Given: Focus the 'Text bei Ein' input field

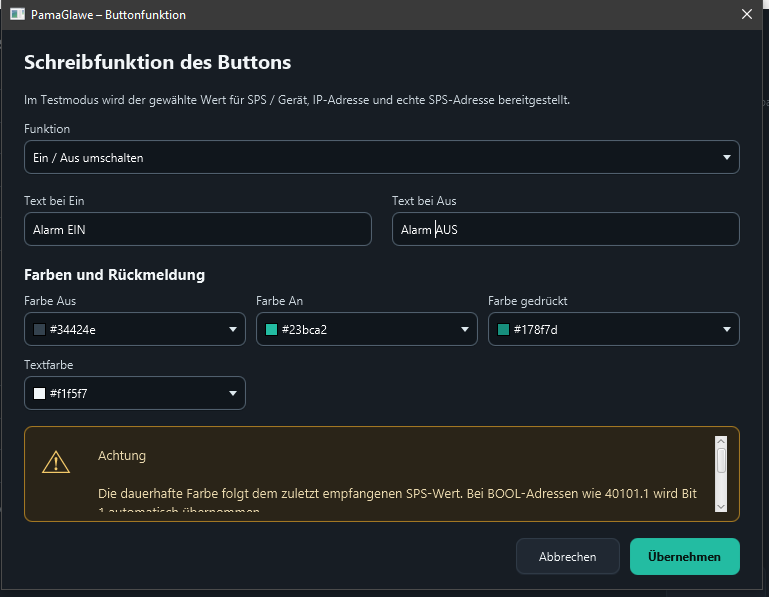Looking at the screenshot, I should point(198,229).
